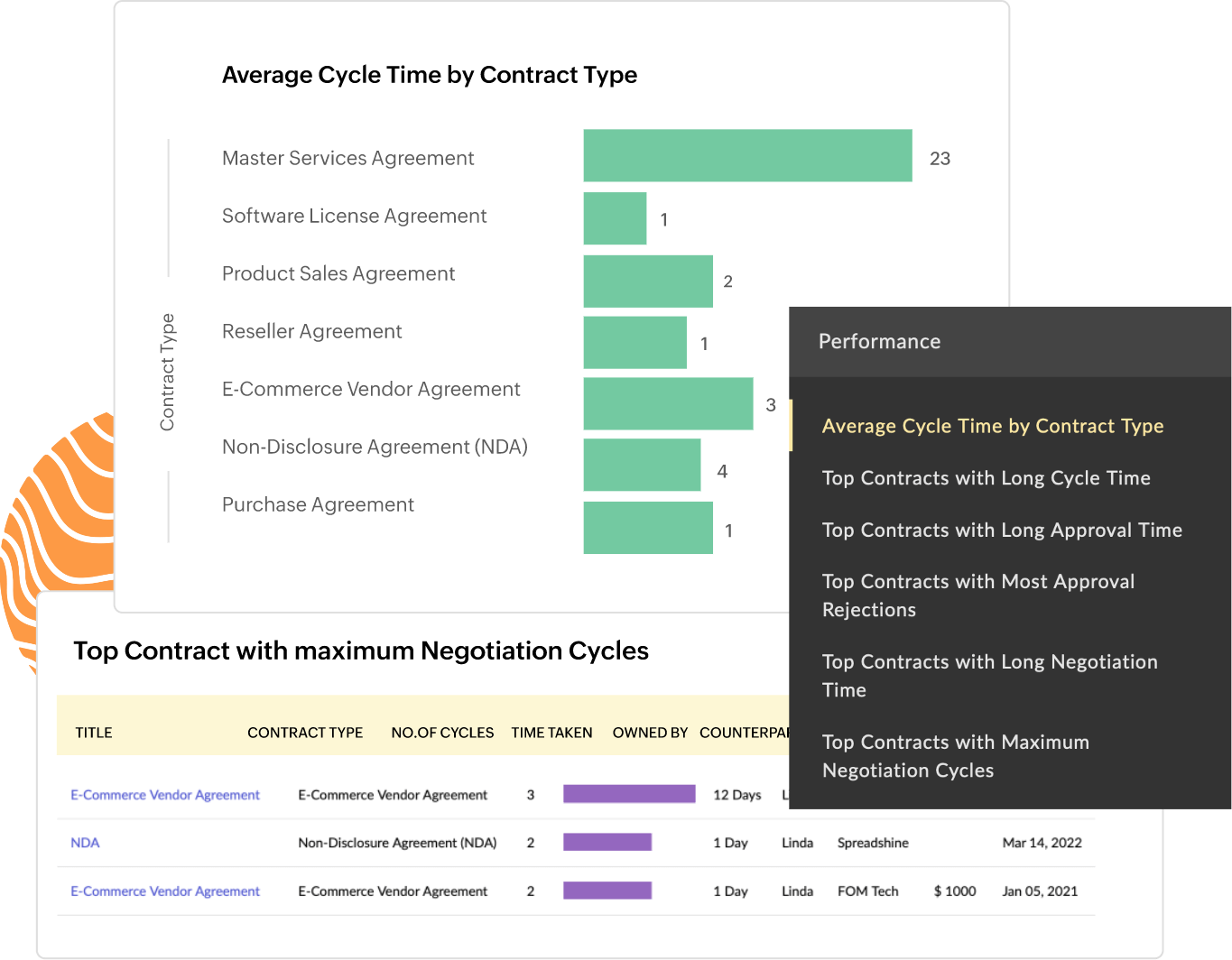This screenshot has width=1232, height=960.
Task: Click the purple time bar in NDA row
Action: 607,843
